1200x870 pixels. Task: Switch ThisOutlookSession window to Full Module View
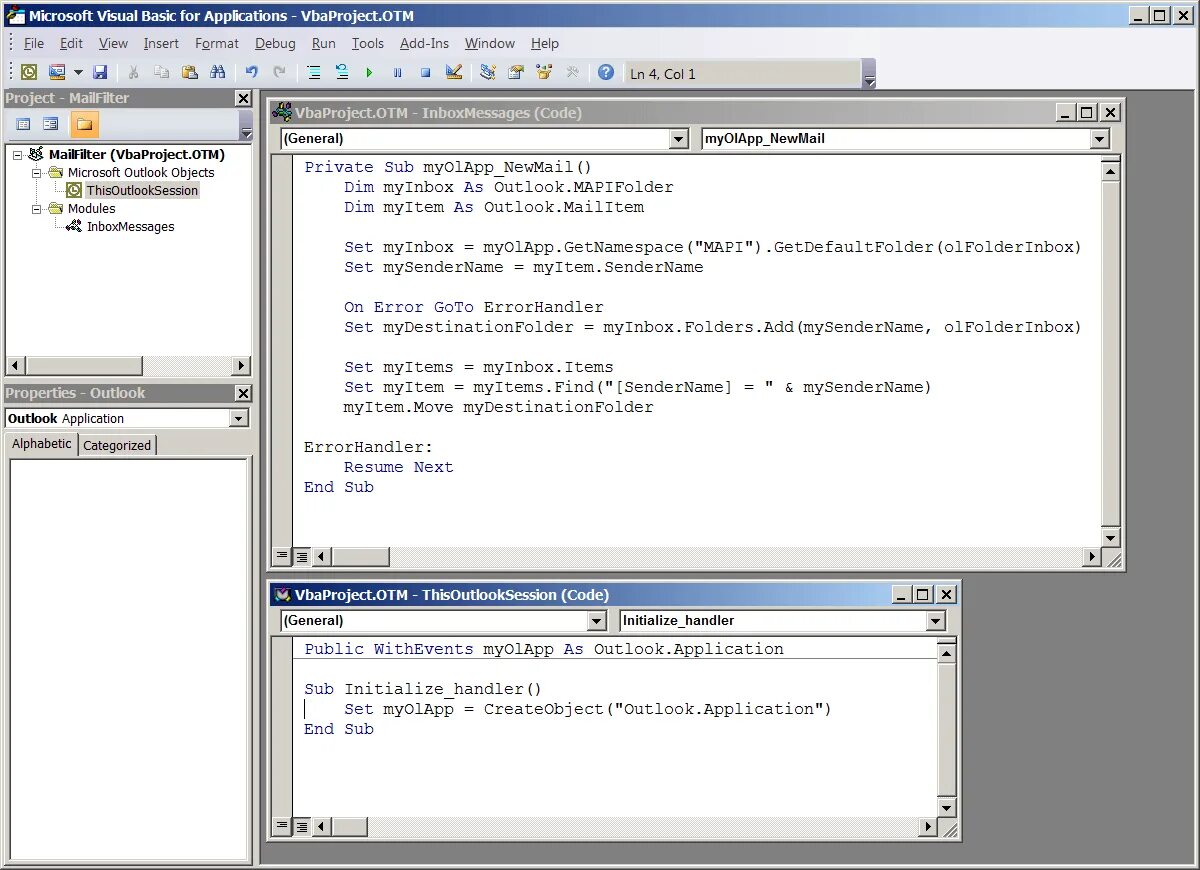click(x=302, y=827)
